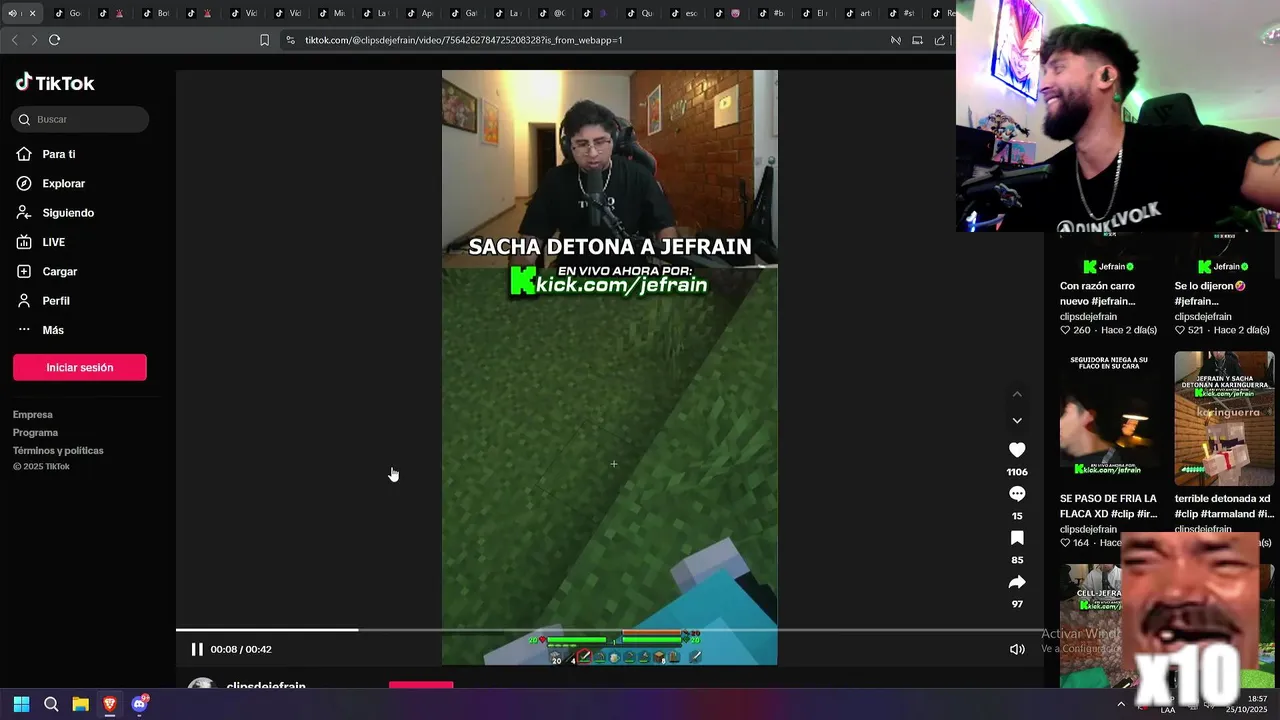Open 'Con razón carro nuevo' video
Viewport: 1280px width, 720px height.
click(x=1098, y=293)
